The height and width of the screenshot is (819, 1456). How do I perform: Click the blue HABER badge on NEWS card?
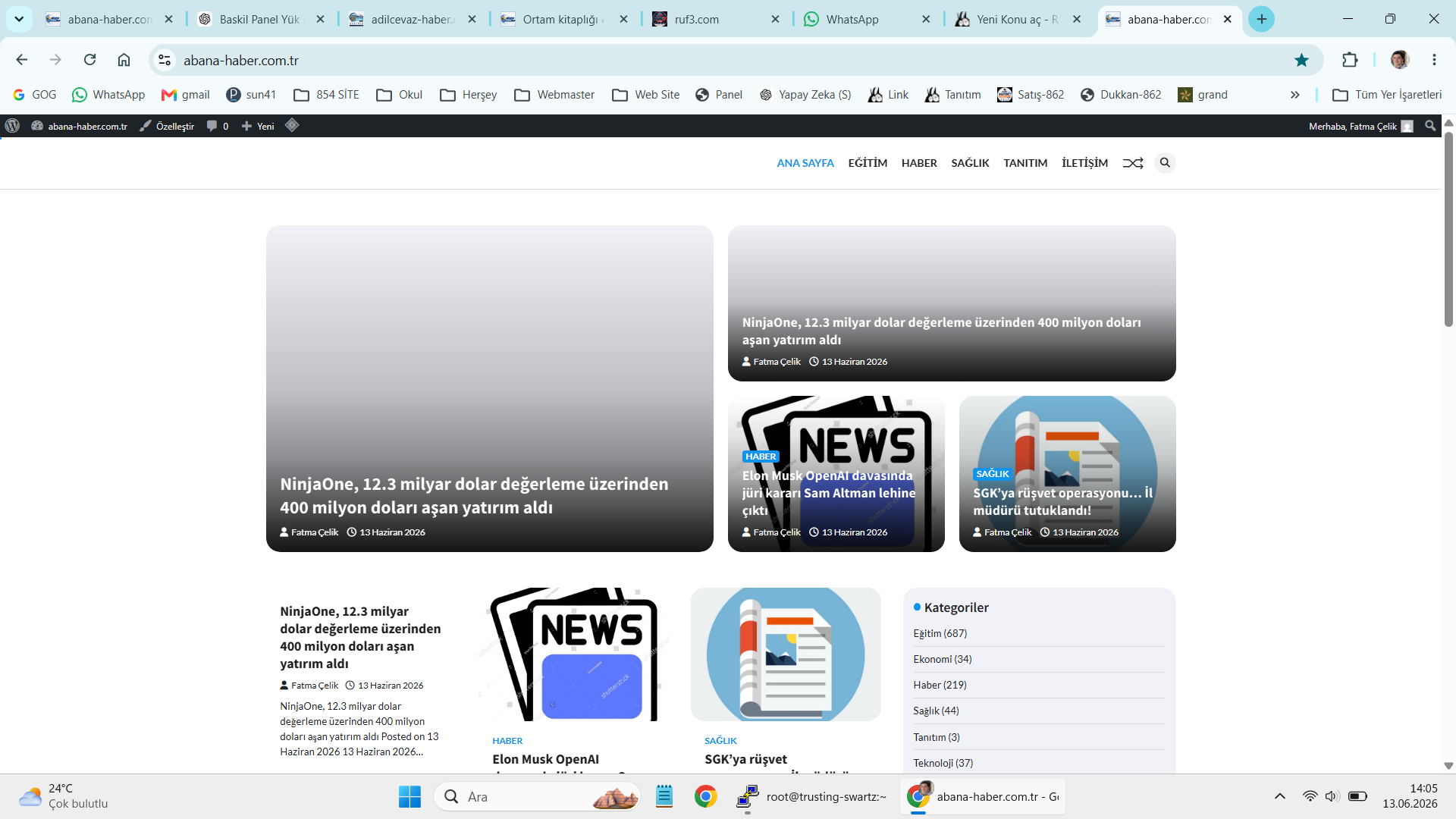[x=761, y=457]
